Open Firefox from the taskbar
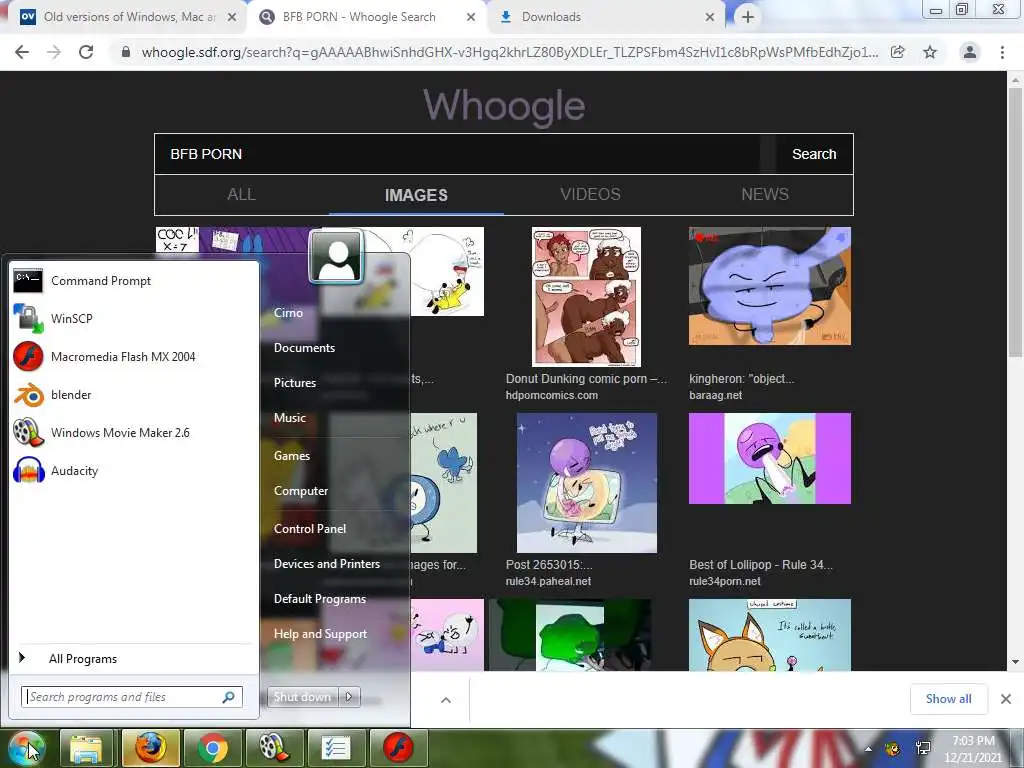The image size is (1024, 768). pyautogui.click(x=150, y=748)
